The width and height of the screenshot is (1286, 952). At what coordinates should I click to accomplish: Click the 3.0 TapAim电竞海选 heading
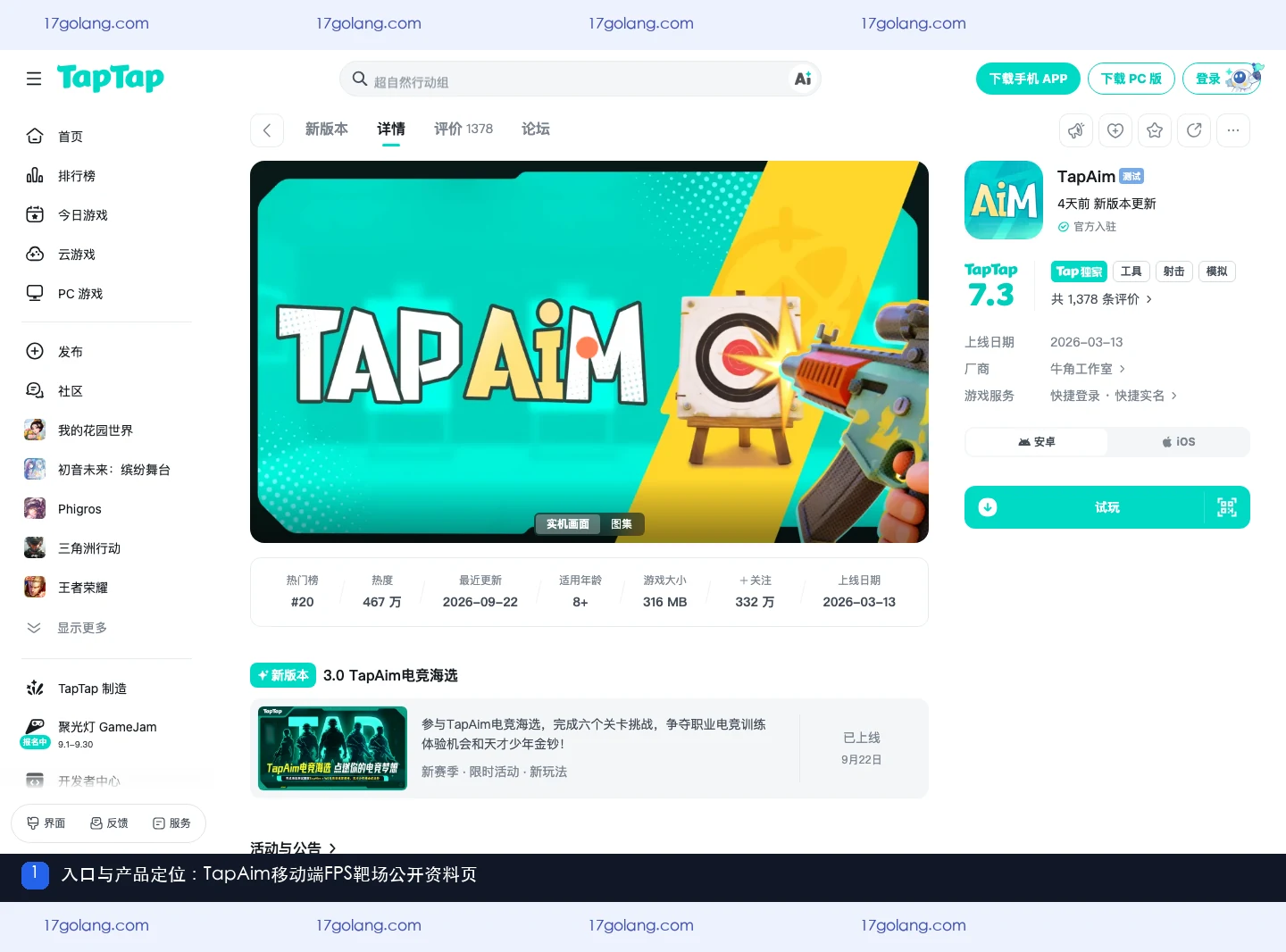coord(390,676)
